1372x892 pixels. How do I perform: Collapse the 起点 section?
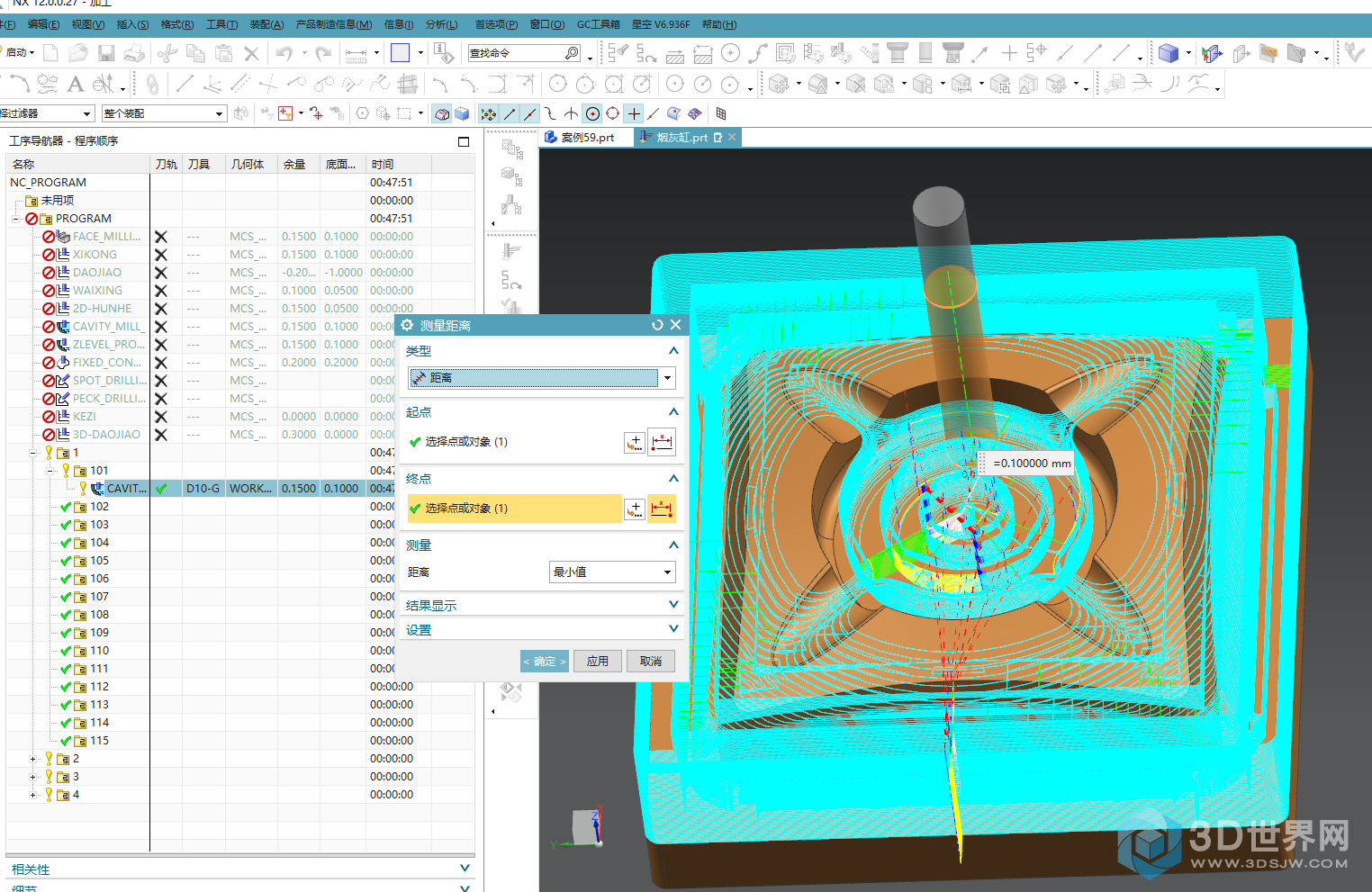tap(673, 412)
